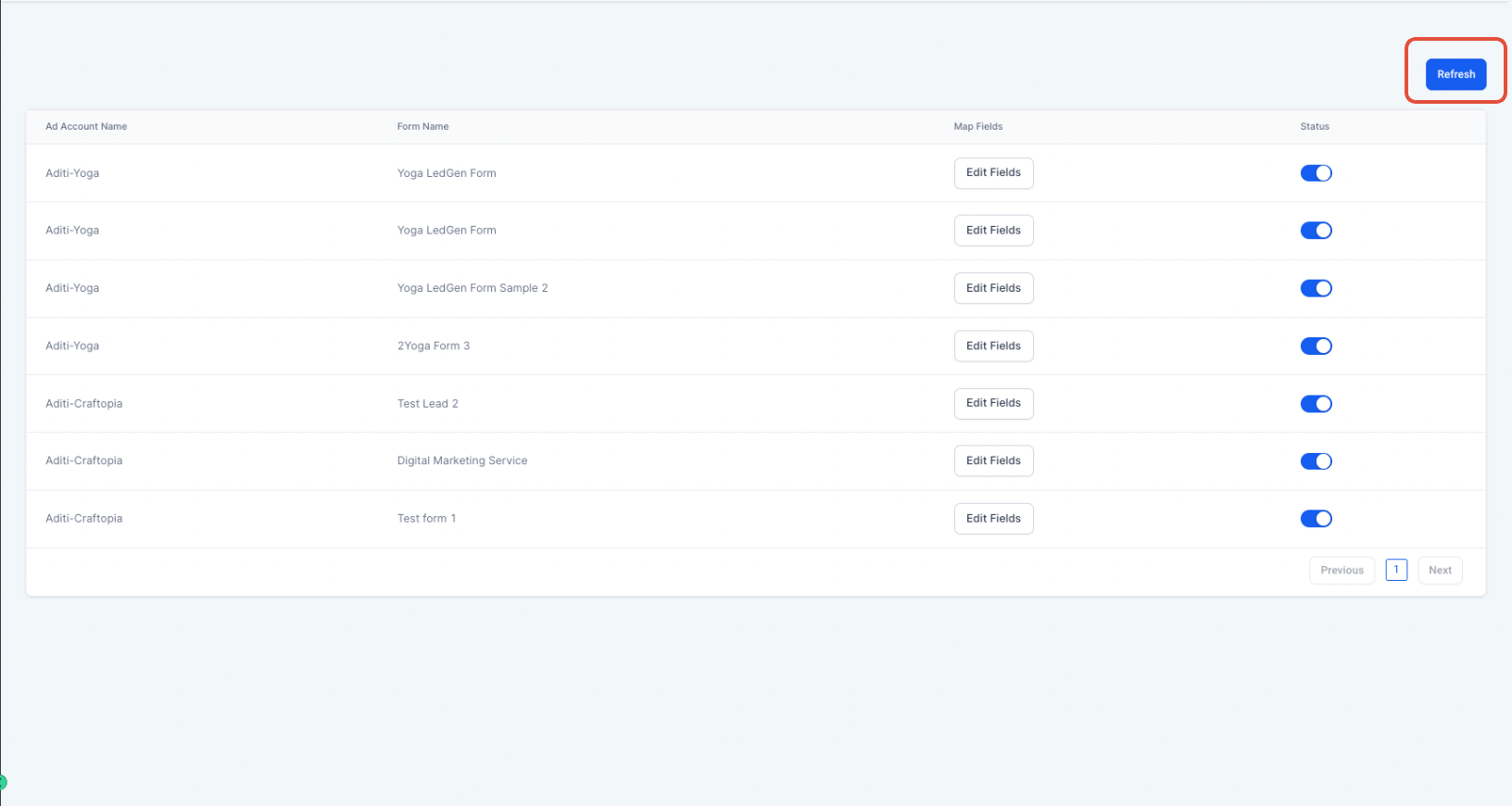The image size is (1512, 806).
Task: Toggle Digital Marketing Service status switch
Action: (x=1316, y=461)
